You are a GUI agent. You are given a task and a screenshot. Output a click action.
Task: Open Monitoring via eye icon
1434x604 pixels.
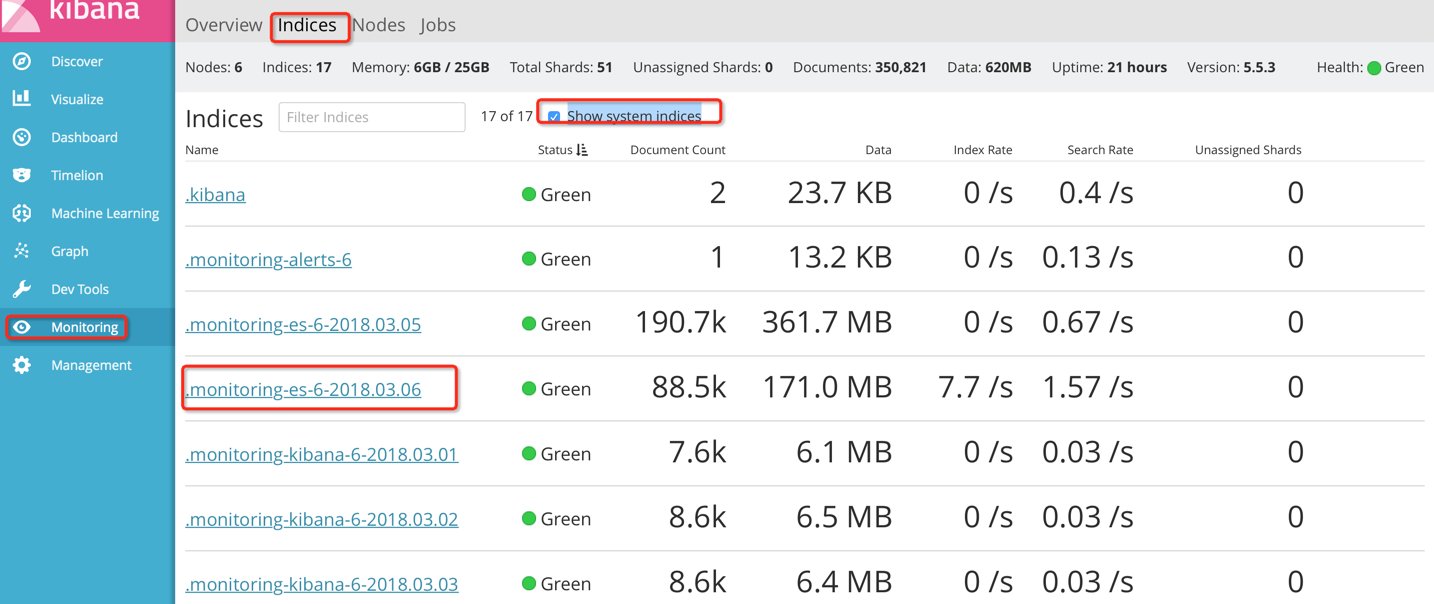pos(22,327)
